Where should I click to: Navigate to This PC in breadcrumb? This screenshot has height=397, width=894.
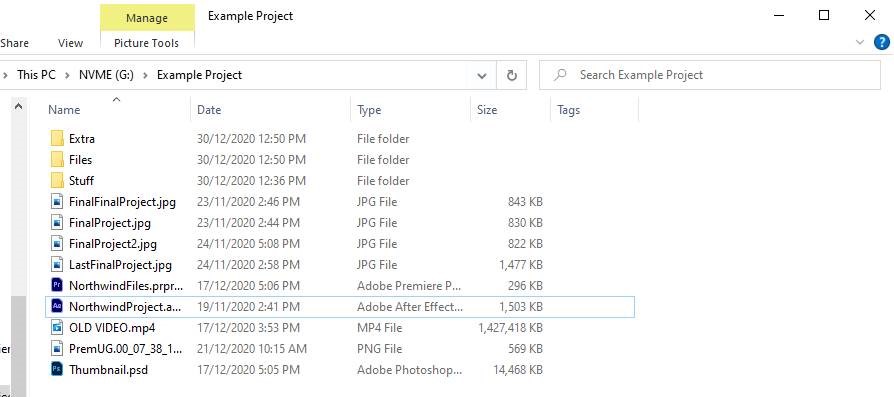tap(36, 75)
